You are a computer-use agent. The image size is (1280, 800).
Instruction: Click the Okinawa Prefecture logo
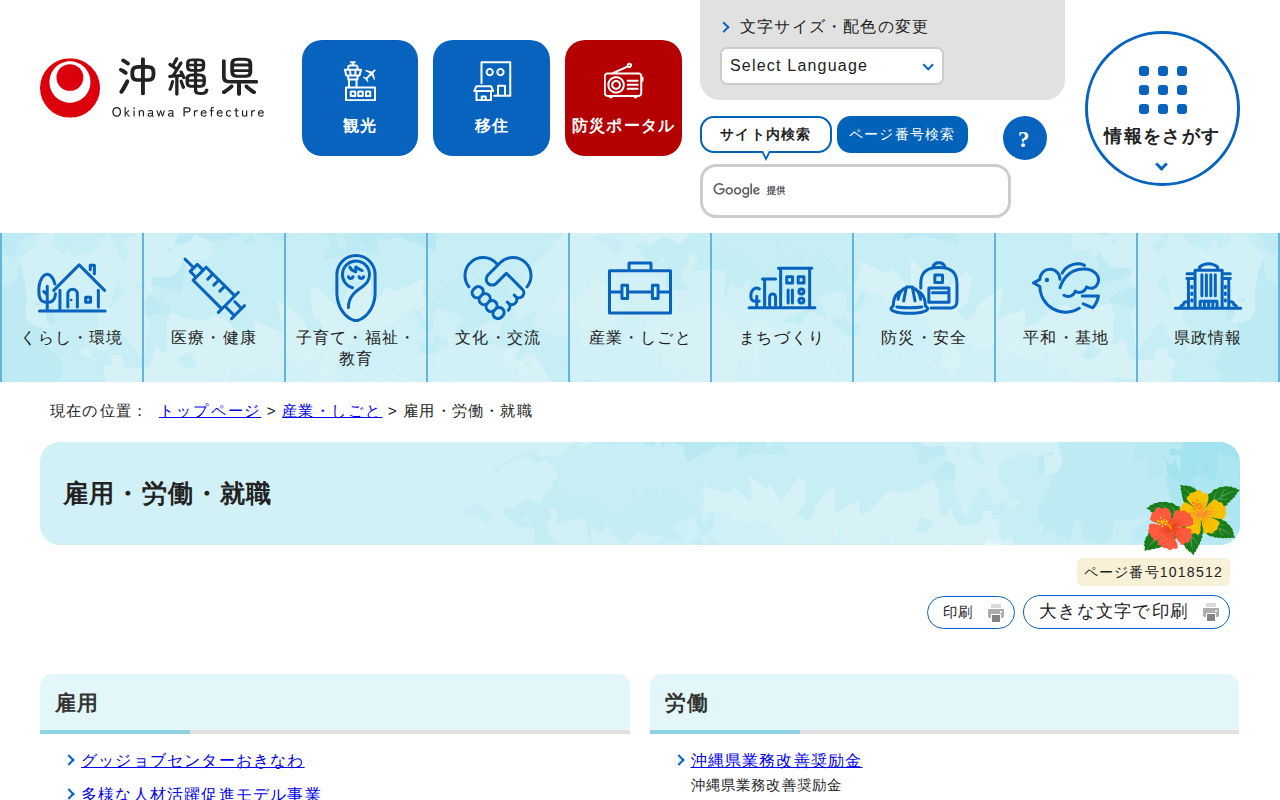point(152,88)
